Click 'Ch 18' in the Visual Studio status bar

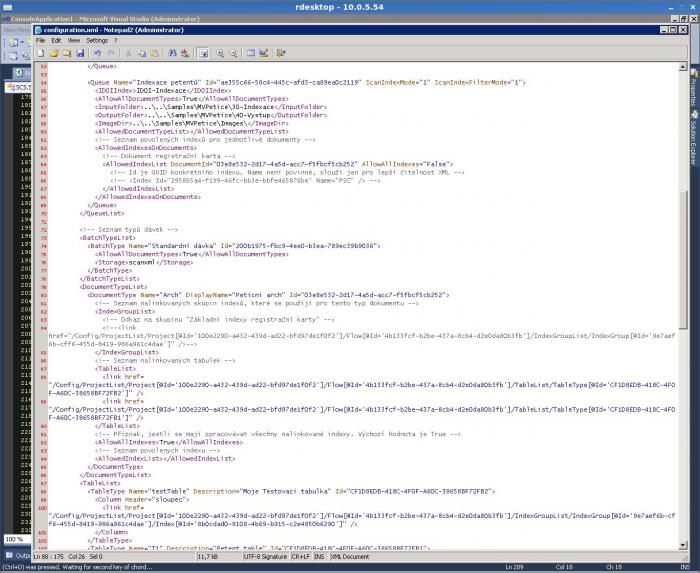(613, 567)
